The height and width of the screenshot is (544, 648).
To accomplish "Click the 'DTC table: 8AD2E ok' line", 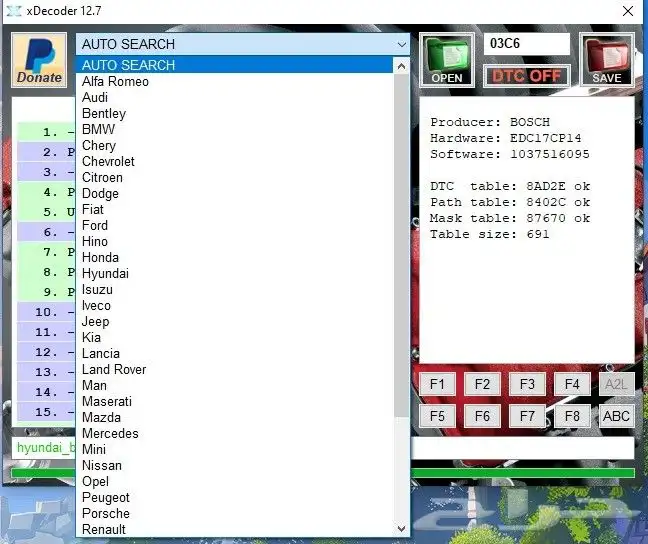I will (510, 186).
